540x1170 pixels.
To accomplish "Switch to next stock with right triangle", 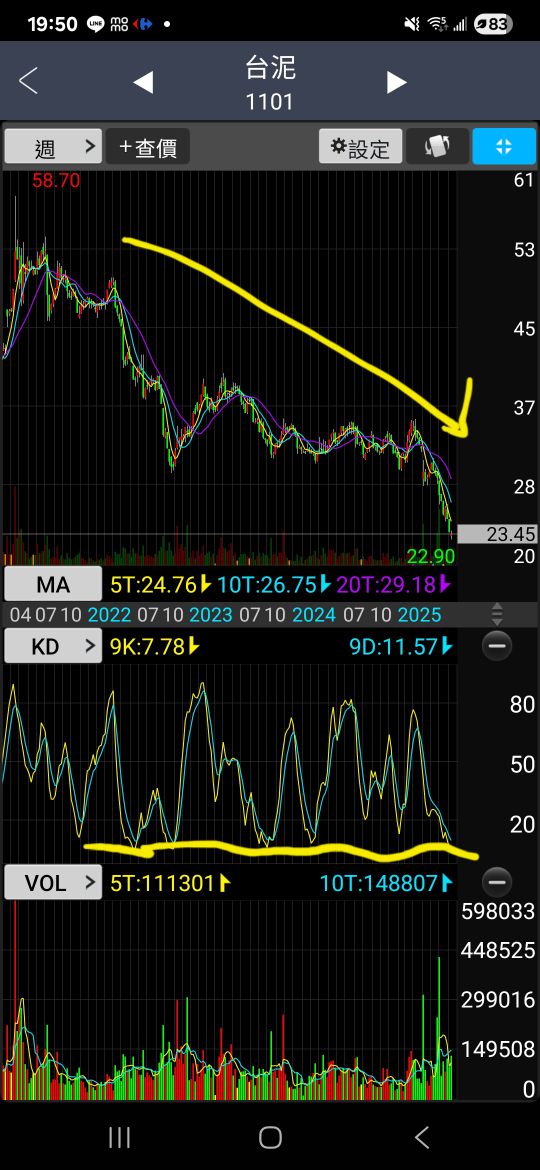I will [x=397, y=82].
